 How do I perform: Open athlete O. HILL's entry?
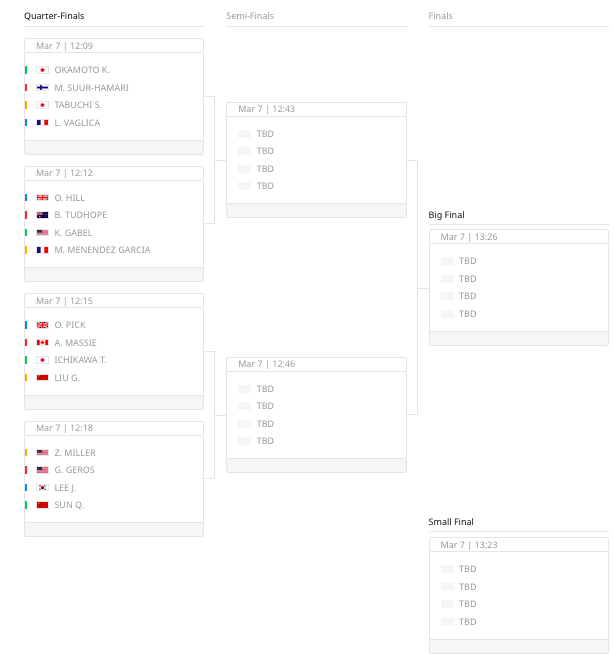pyautogui.click(x=69, y=198)
